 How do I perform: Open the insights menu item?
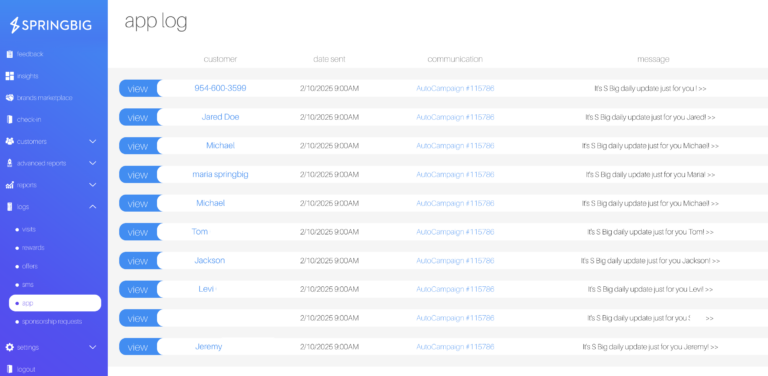click(x=27, y=76)
